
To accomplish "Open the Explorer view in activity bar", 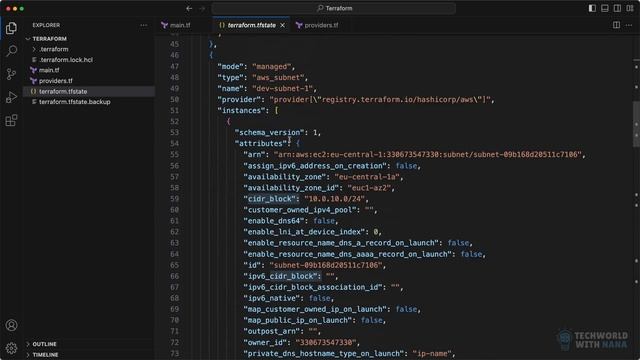I will click(11, 28).
